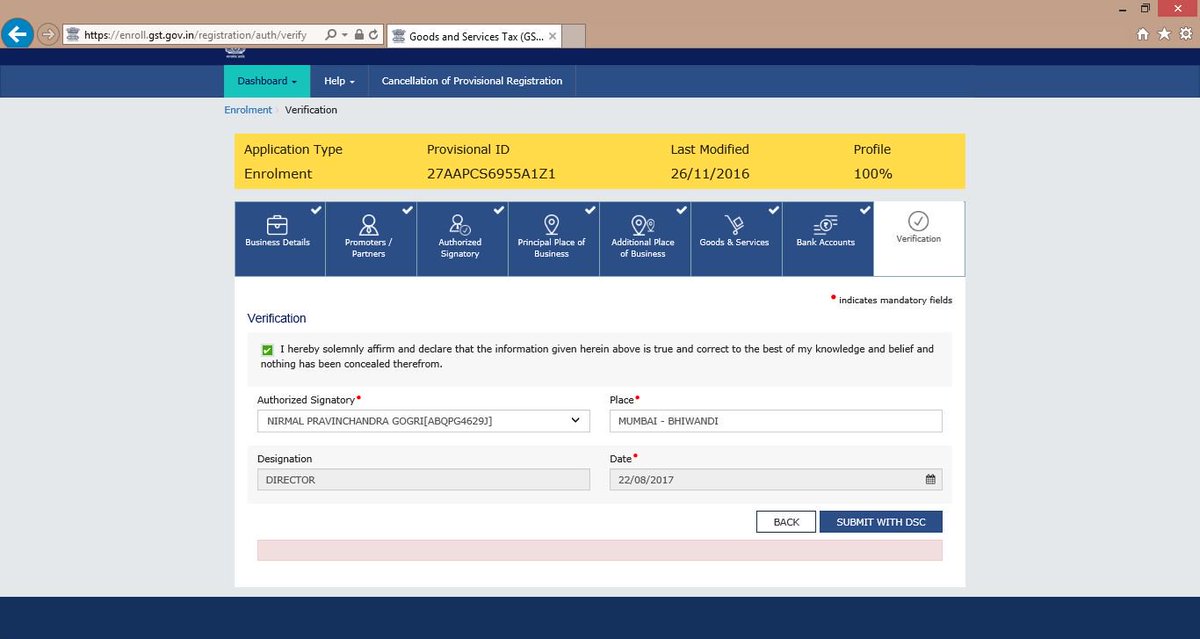
Task: Click the search magnifier in address bar
Action: click(330, 34)
